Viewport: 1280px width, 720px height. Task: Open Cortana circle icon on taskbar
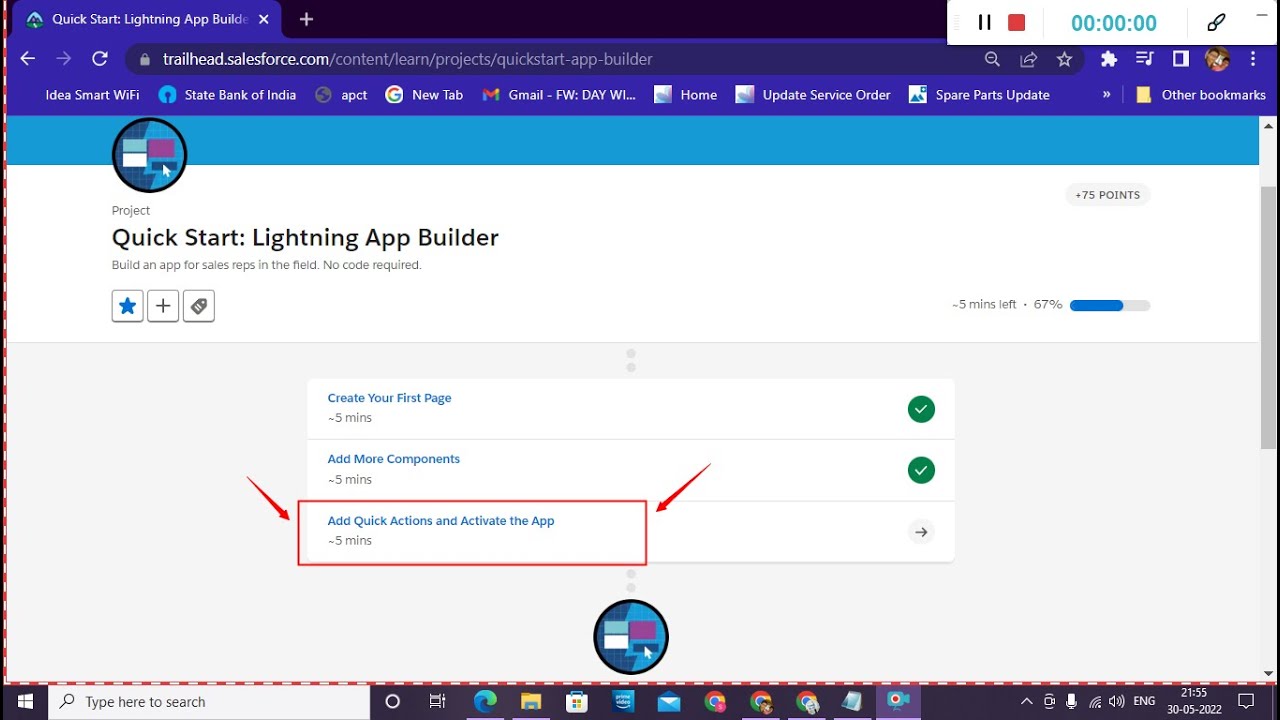392,702
